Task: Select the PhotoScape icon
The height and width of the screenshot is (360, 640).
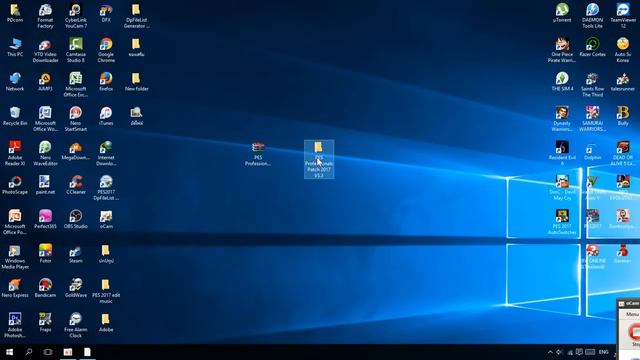Action: tap(15, 185)
